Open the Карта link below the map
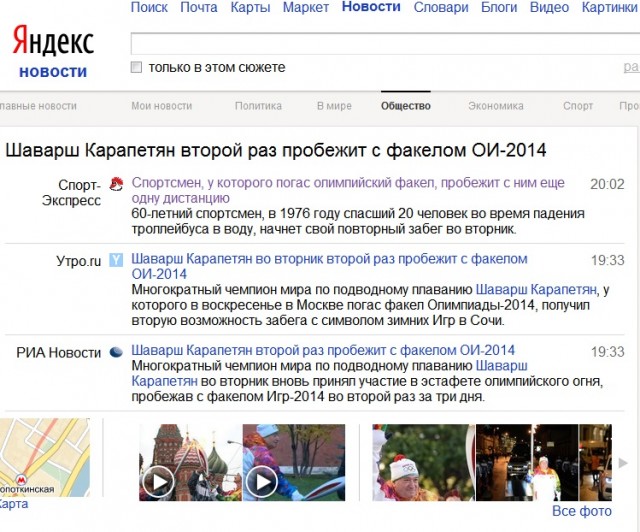The height and width of the screenshot is (532, 640). (13, 504)
